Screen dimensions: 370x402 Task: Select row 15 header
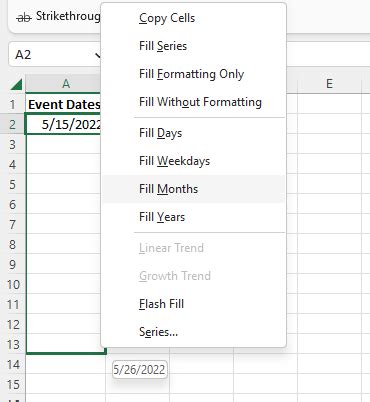(x=13, y=385)
